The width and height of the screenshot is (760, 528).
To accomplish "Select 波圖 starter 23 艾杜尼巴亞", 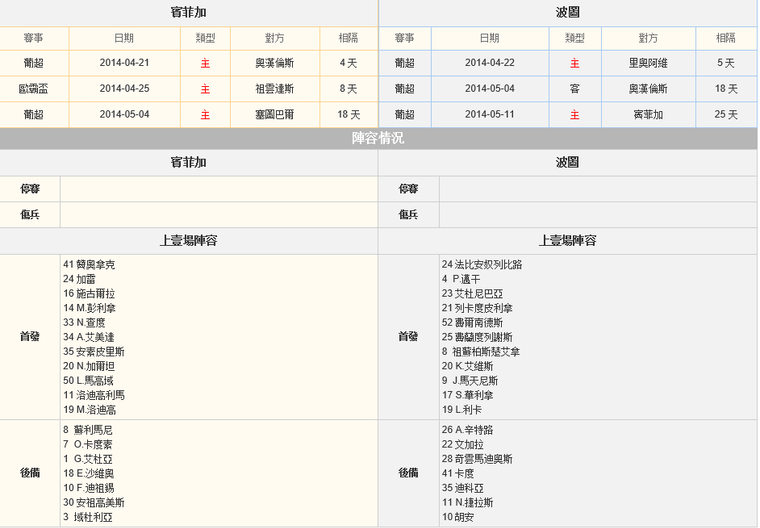I will (473, 294).
